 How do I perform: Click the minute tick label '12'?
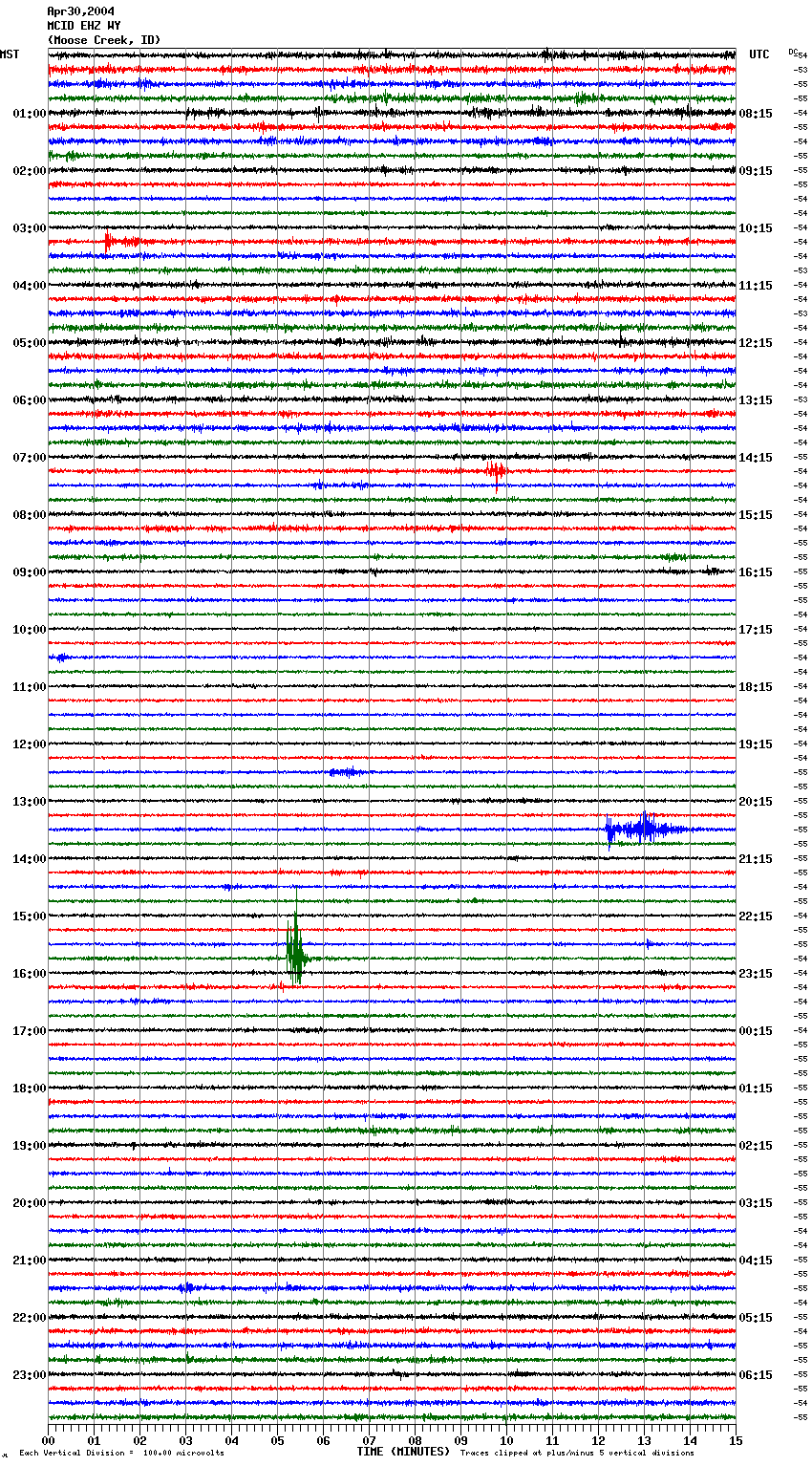pyautogui.click(x=598, y=1440)
